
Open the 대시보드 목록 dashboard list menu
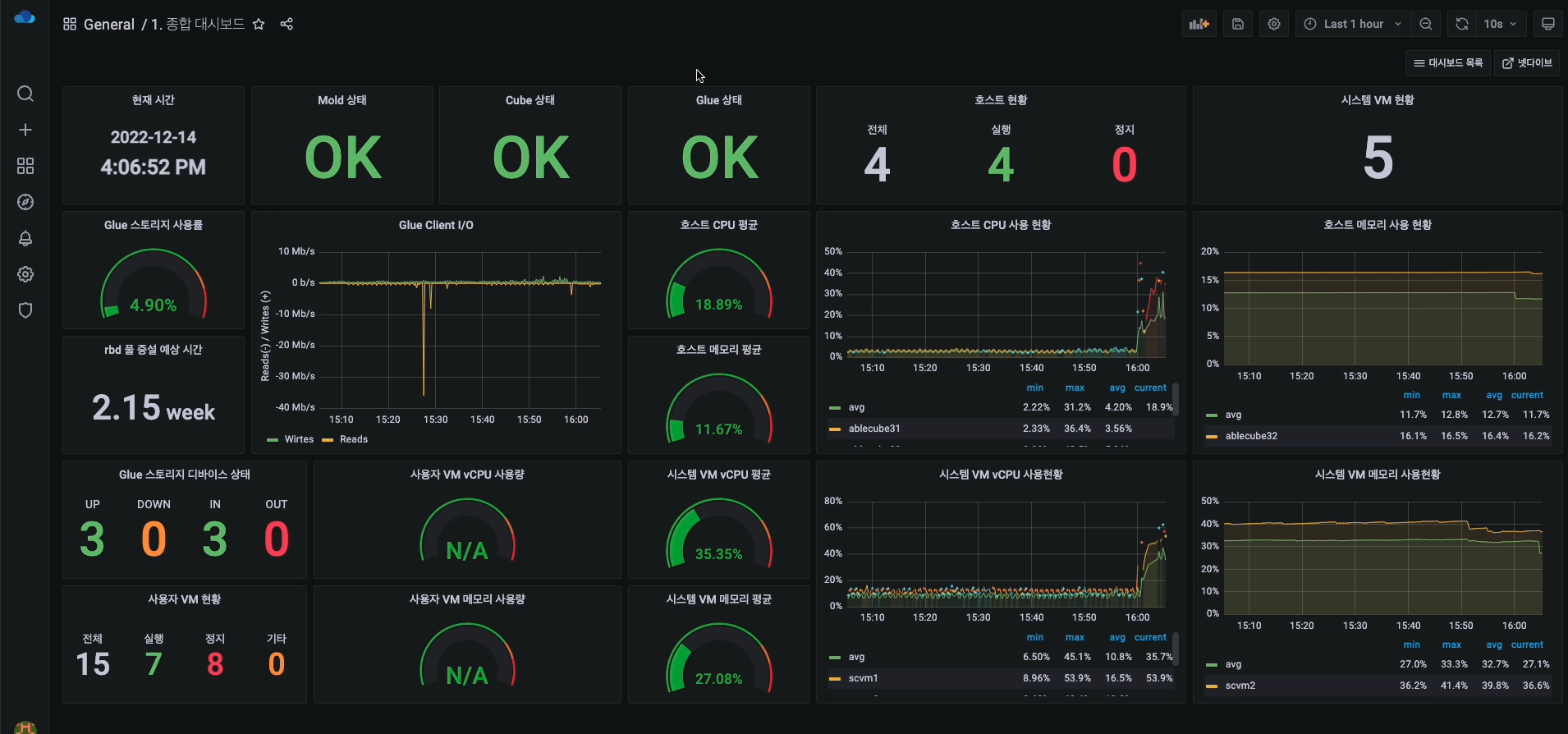coord(1449,63)
